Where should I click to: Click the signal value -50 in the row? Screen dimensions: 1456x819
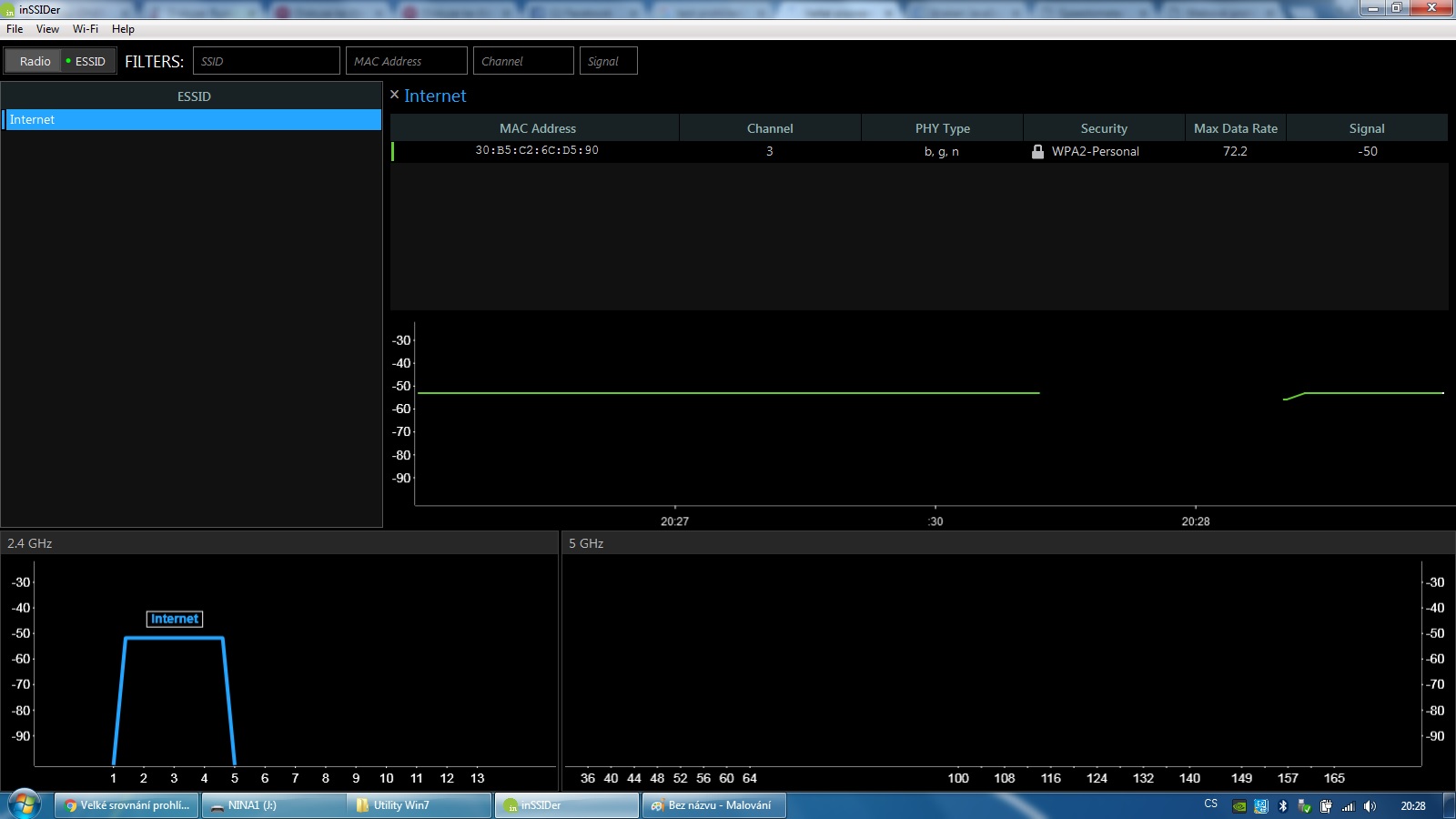point(1368,151)
